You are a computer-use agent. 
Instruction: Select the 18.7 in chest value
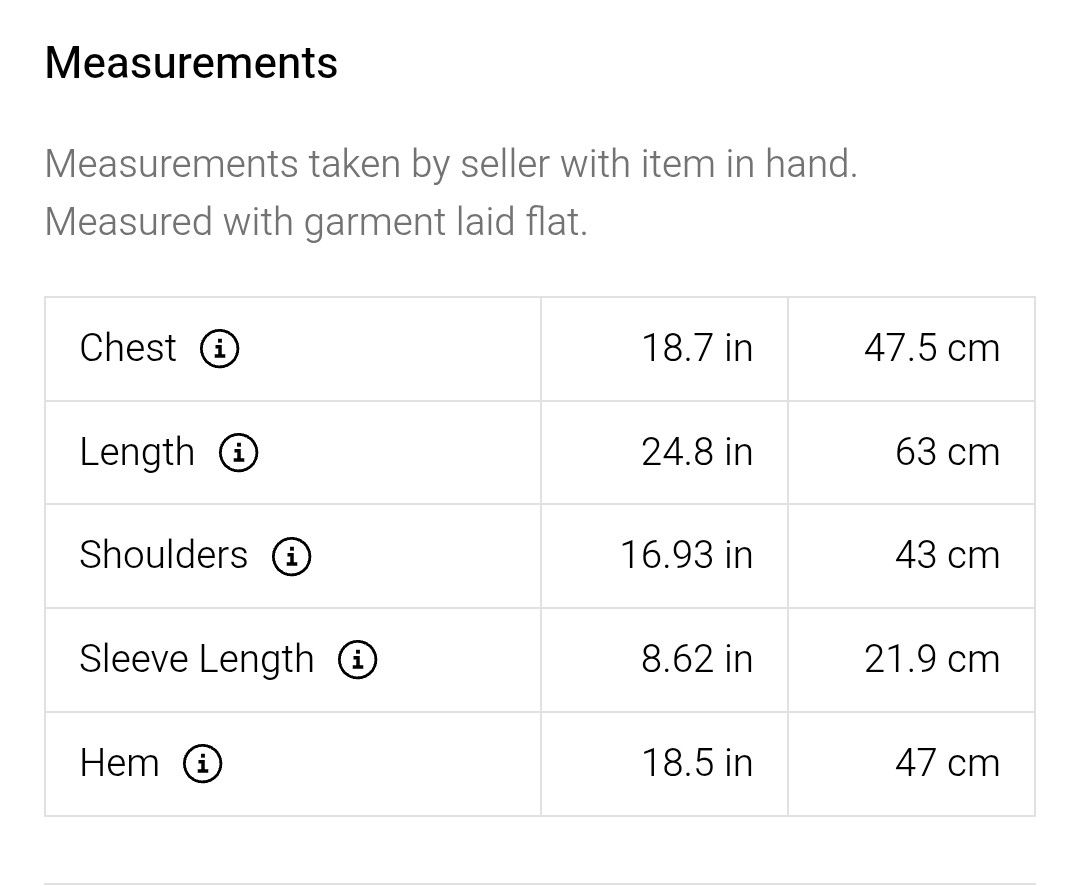tap(697, 348)
